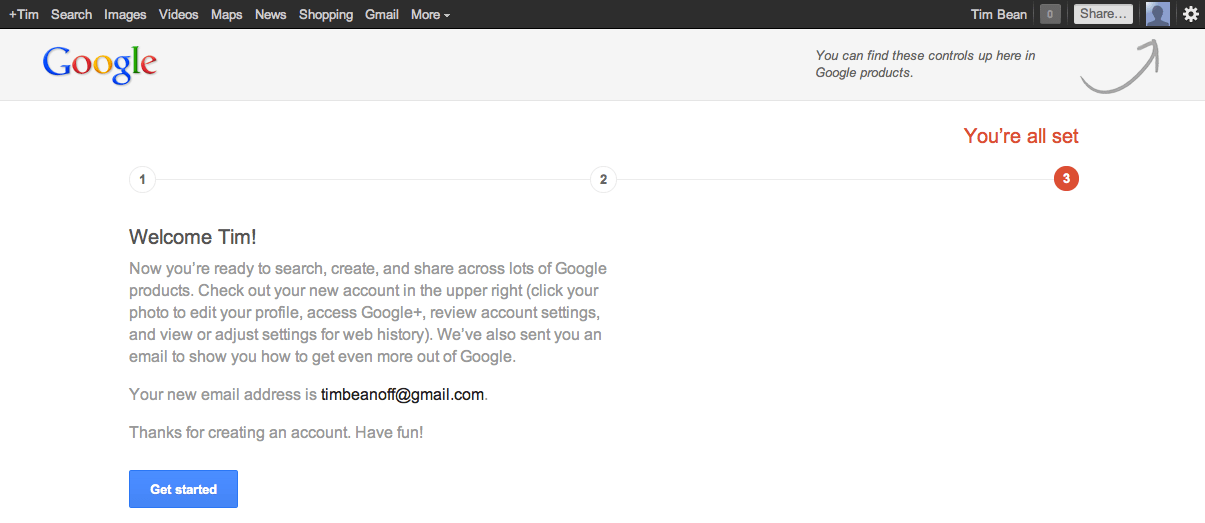Click the Tim Bean account name
This screenshot has width=1205, height=523.
(999, 14)
